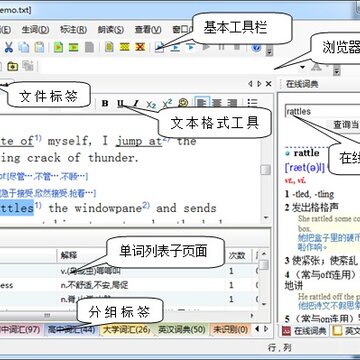Toggle Subscript formatting
360x360 pixels.
[x=151, y=104]
